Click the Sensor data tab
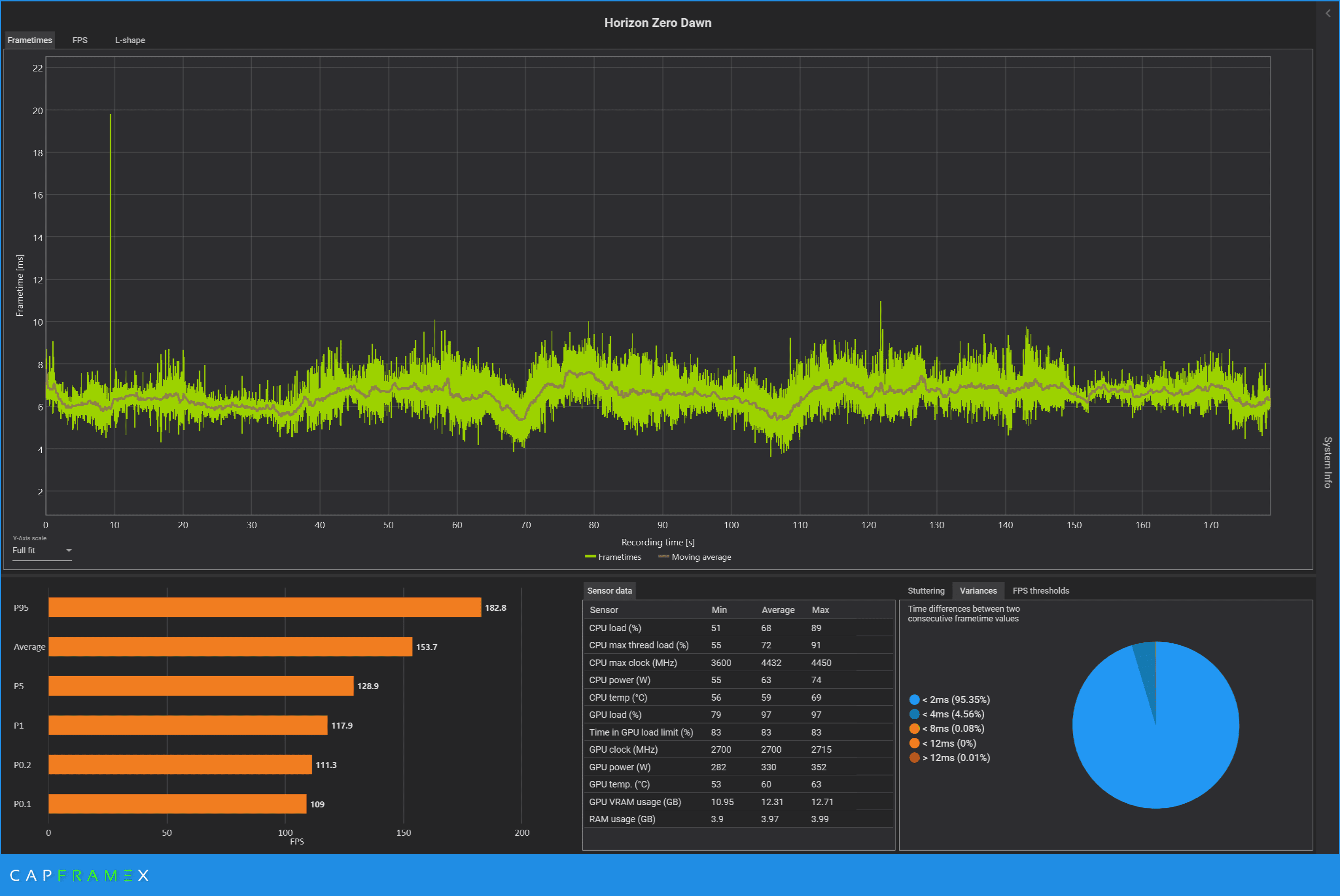 tap(609, 590)
